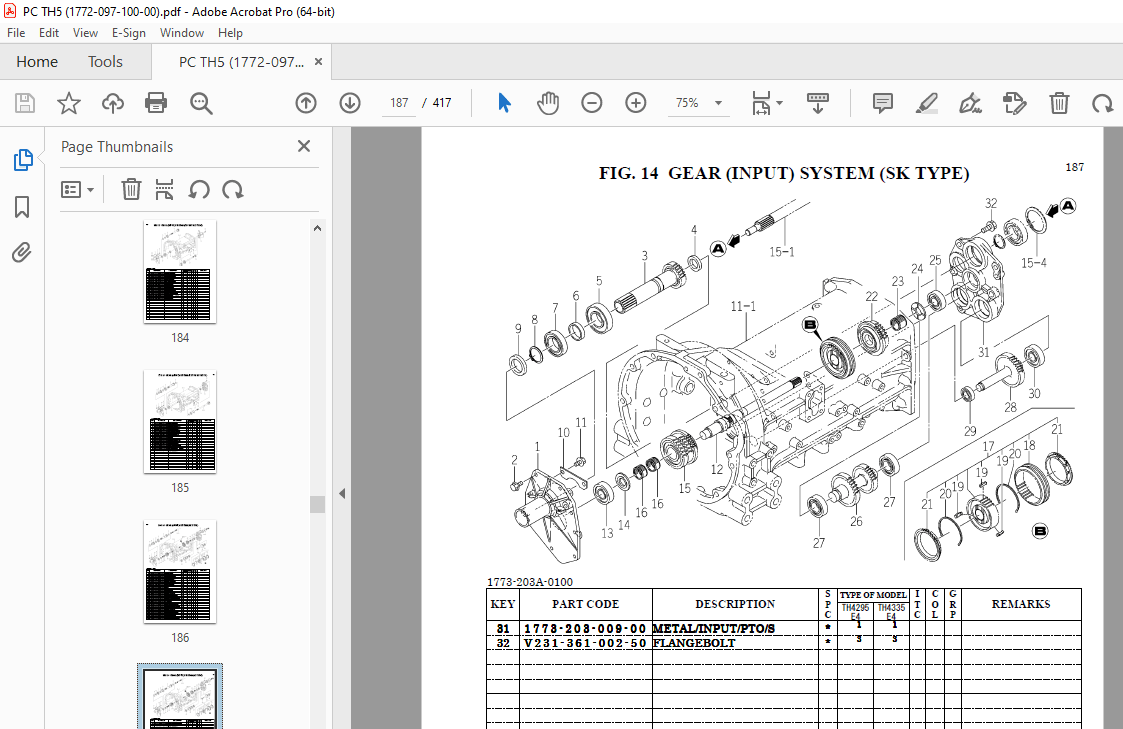Select the page 186 thumbnail

click(x=180, y=572)
